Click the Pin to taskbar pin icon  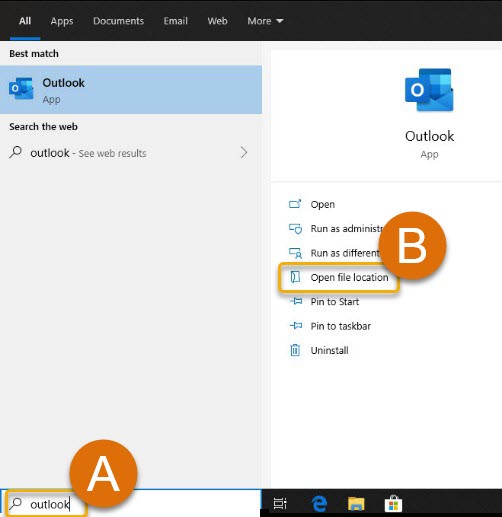[296, 325]
